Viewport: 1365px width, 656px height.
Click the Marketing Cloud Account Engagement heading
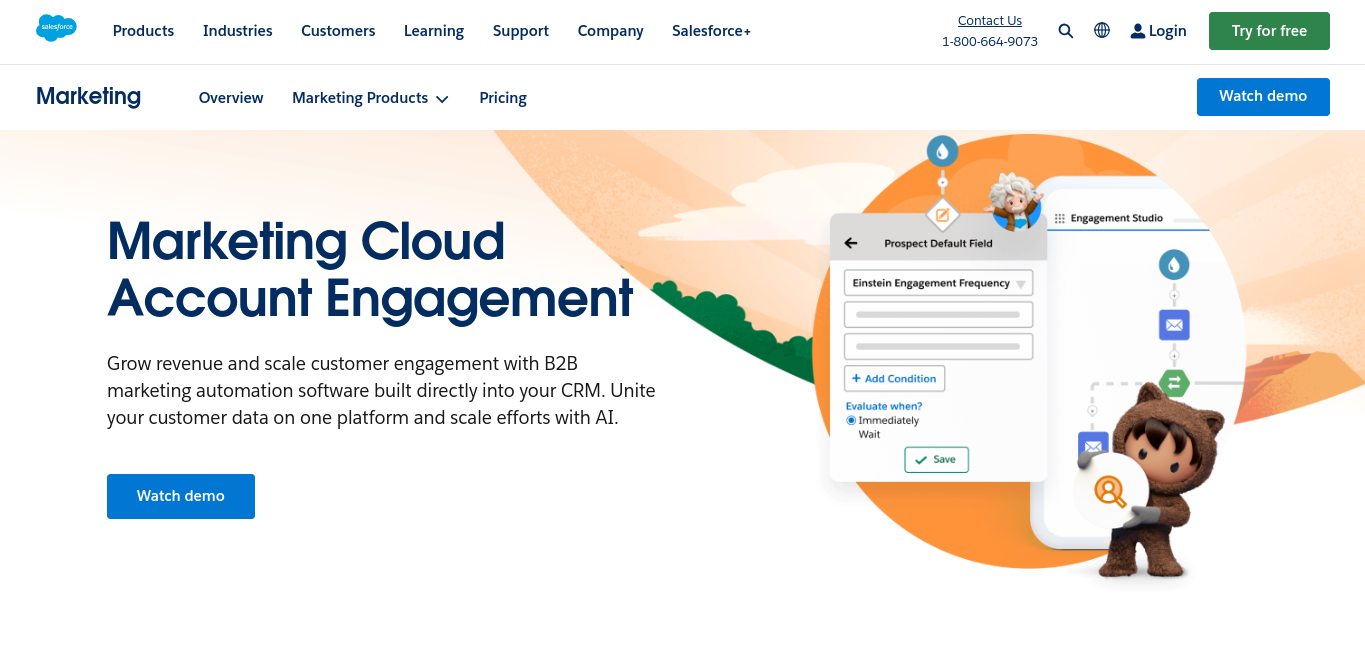click(370, 270)
